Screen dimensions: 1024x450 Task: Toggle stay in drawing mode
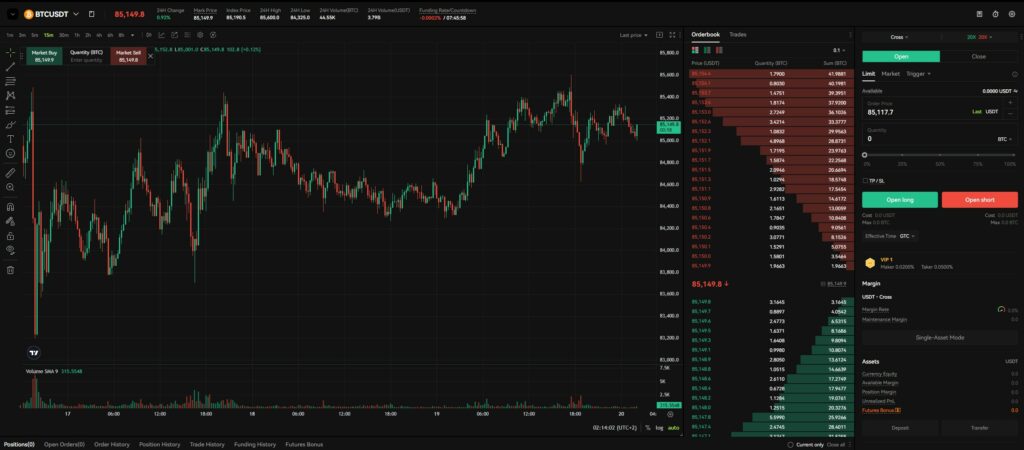(x=10, y=221)
